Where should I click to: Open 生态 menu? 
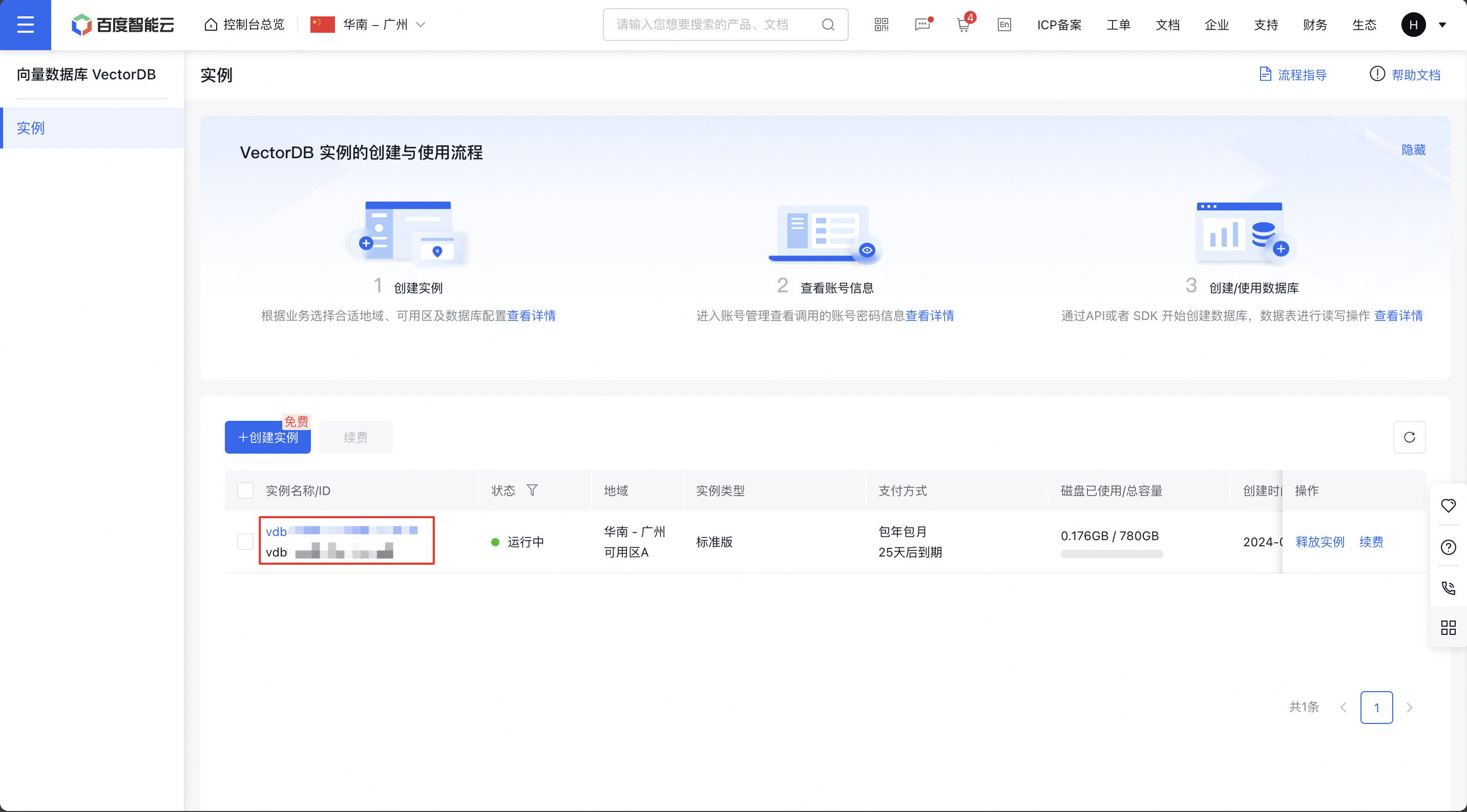[1365, 25]
